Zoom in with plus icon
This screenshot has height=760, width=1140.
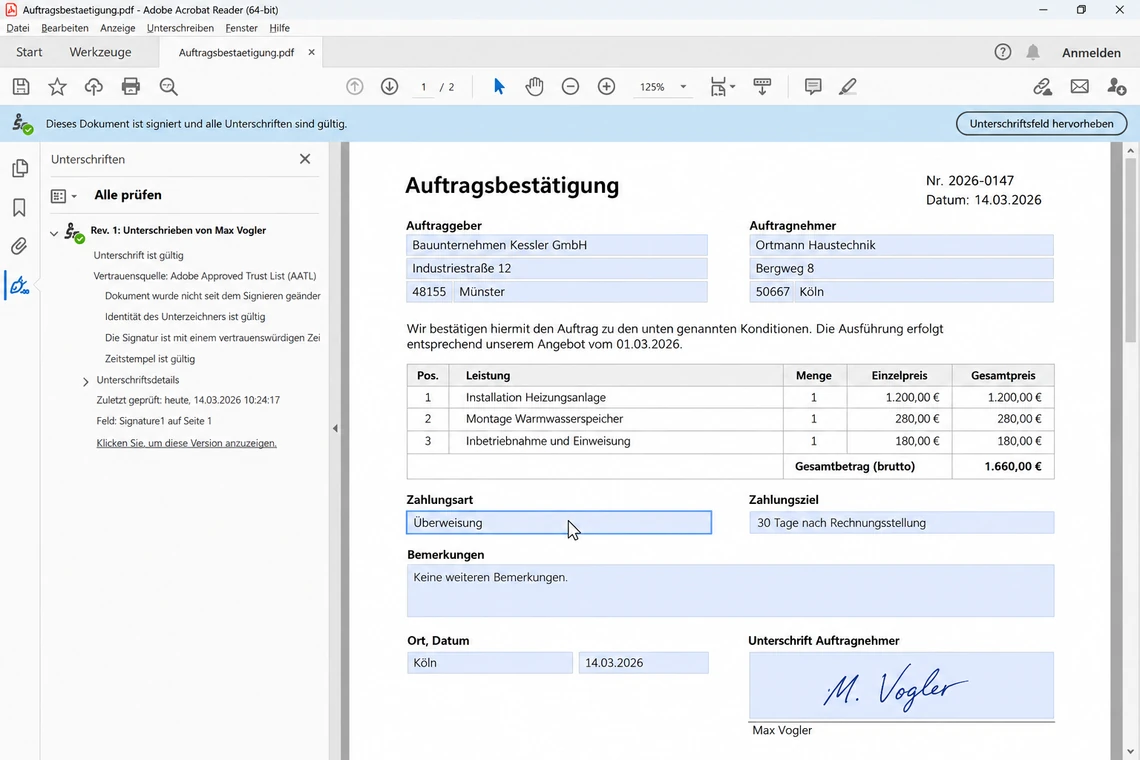(606, 87)
